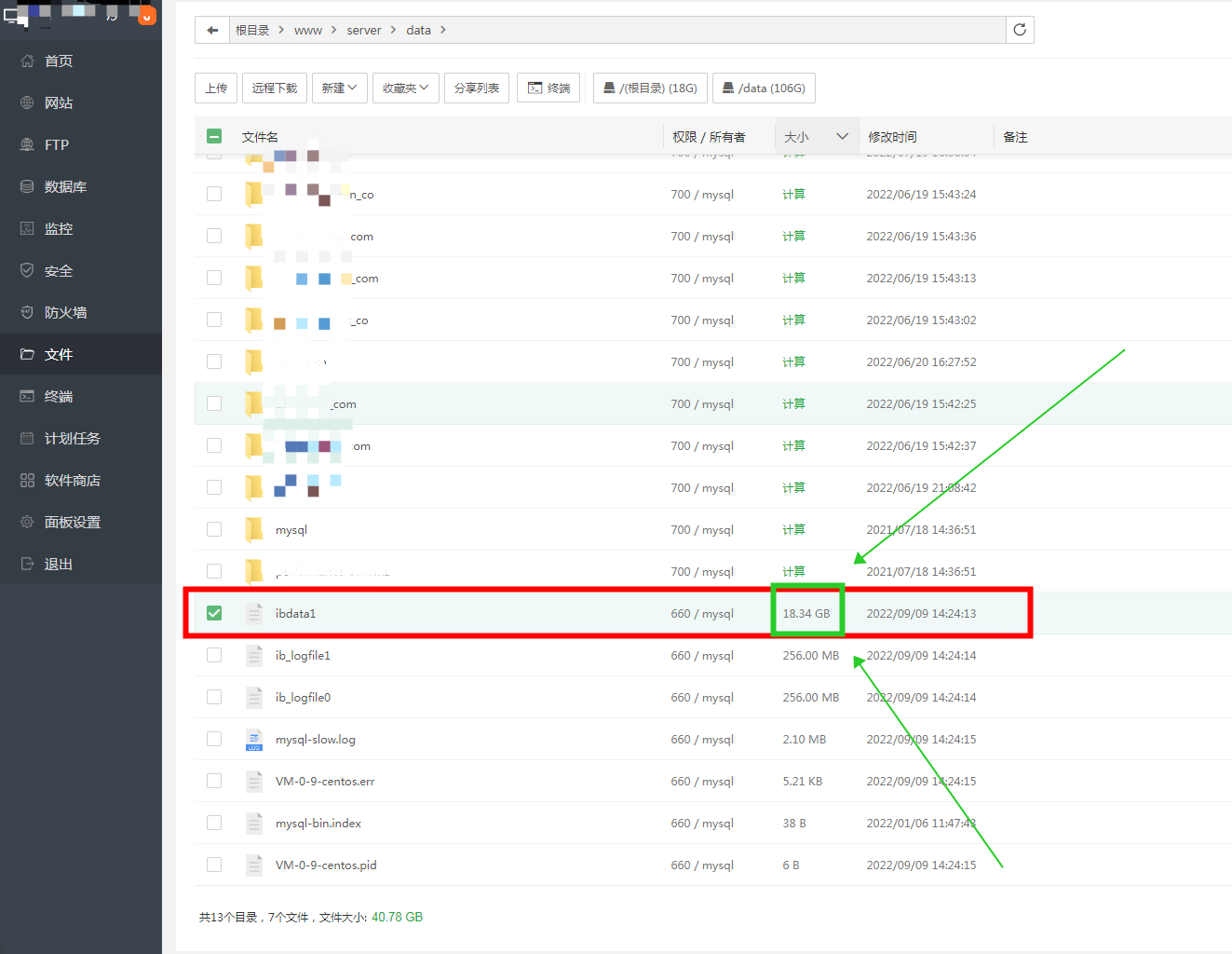The width and height of the screenshot is (1232, 954).
Task: Check the ib_logfile1 checkbox
Action: pyautogui.click(x=214, y=655)
